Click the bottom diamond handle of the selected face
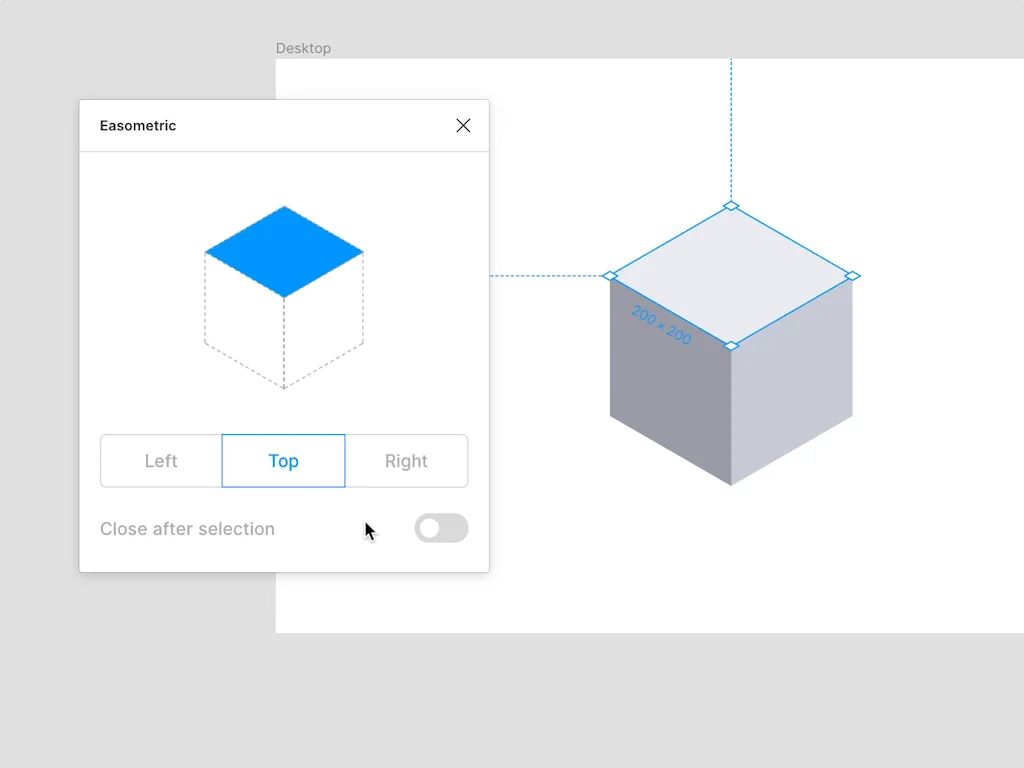1024x768 pixels. (x=731, y=345)
